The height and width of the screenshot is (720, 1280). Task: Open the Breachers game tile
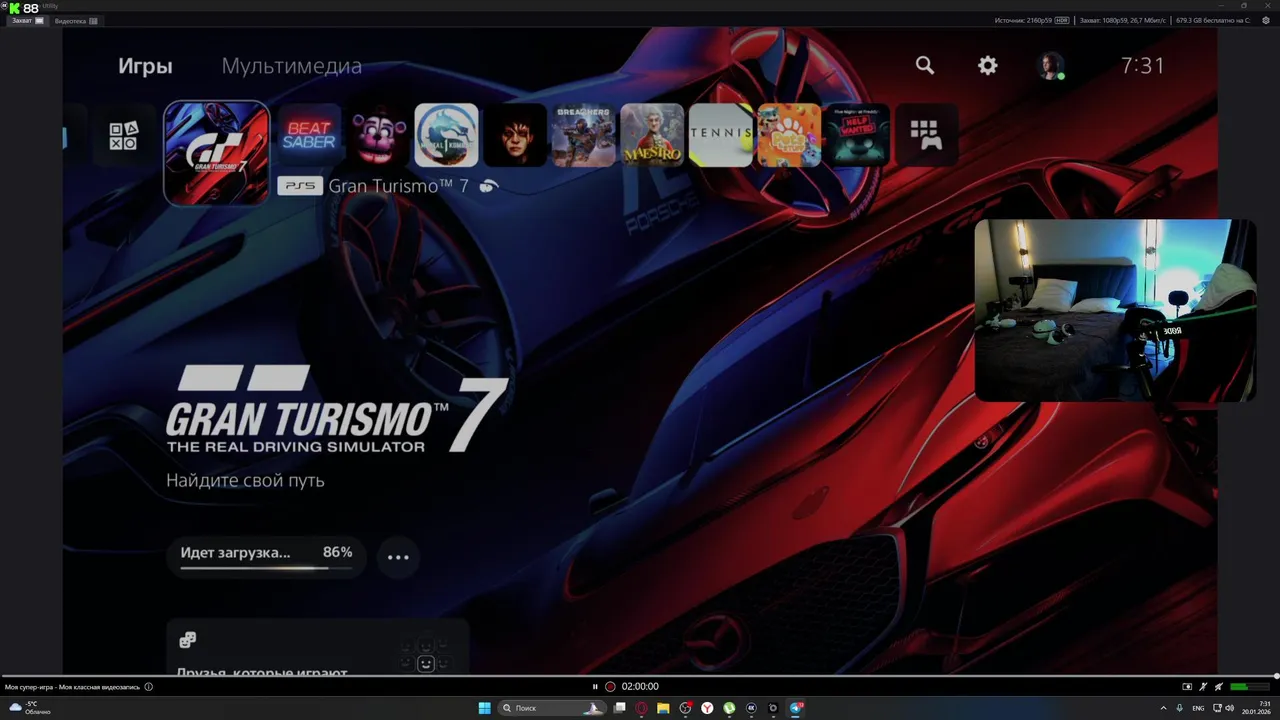click(x=583, y=135)
